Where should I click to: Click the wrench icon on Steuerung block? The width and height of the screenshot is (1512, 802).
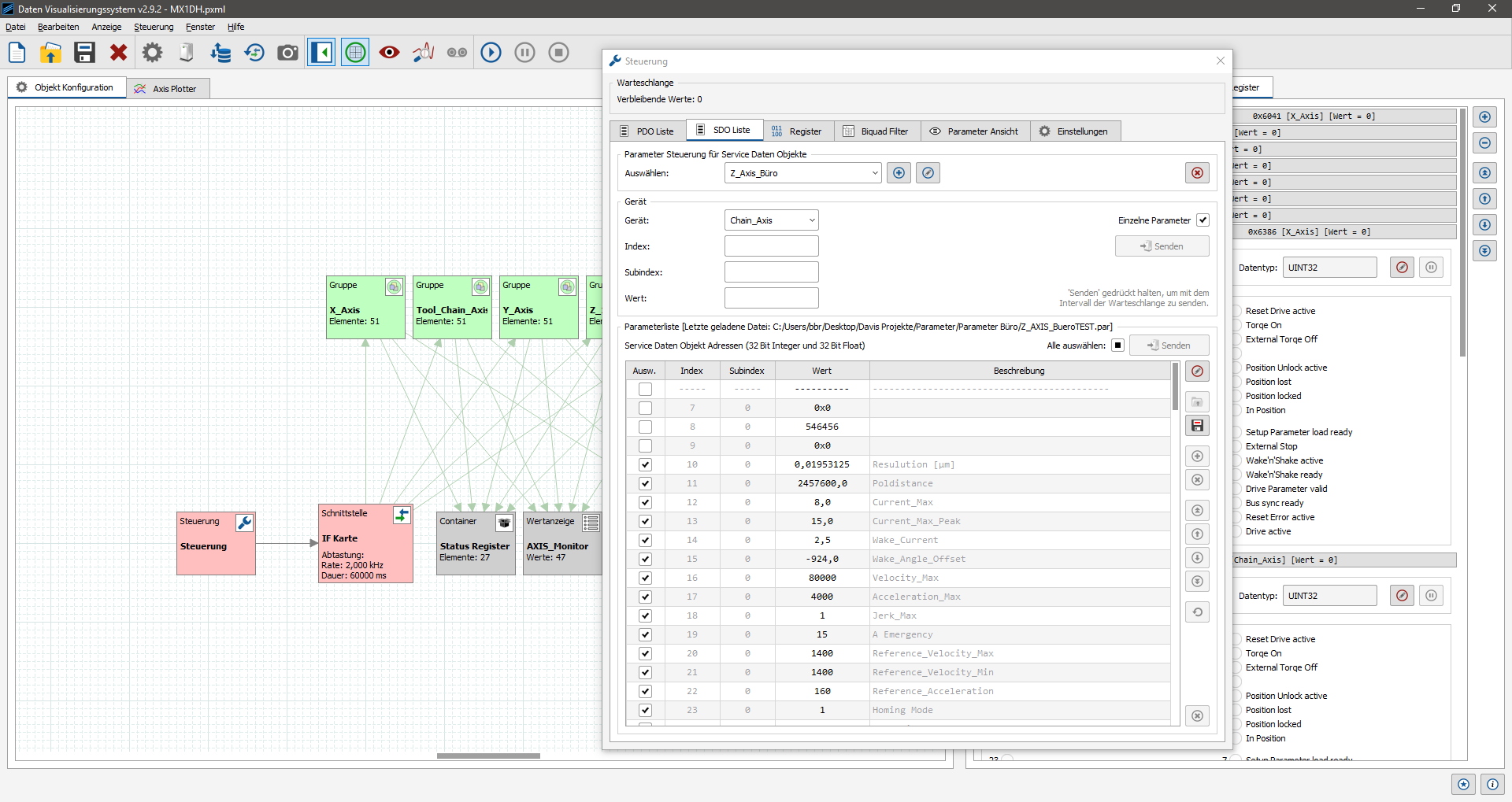point(245,523)
